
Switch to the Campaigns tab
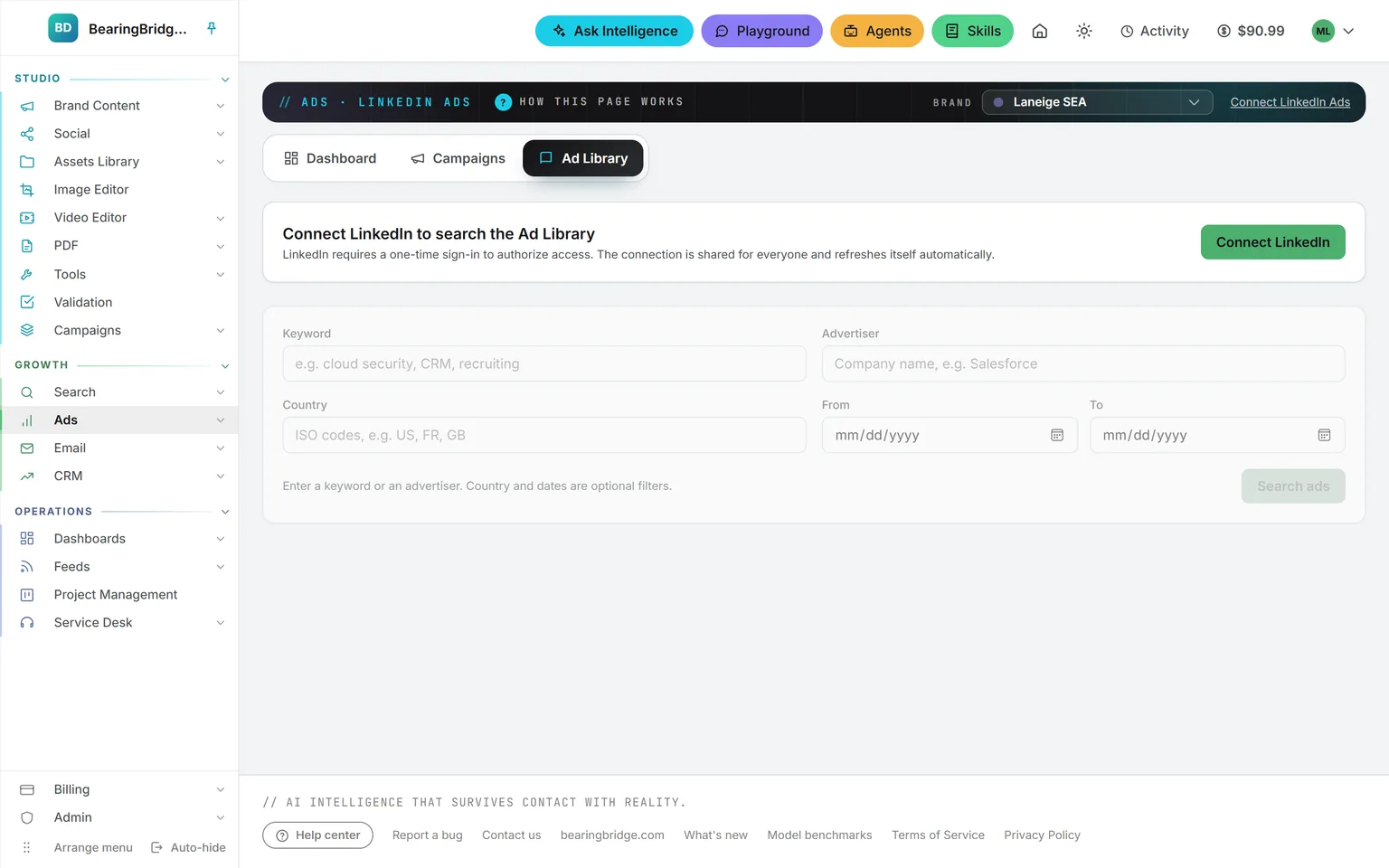458,158
